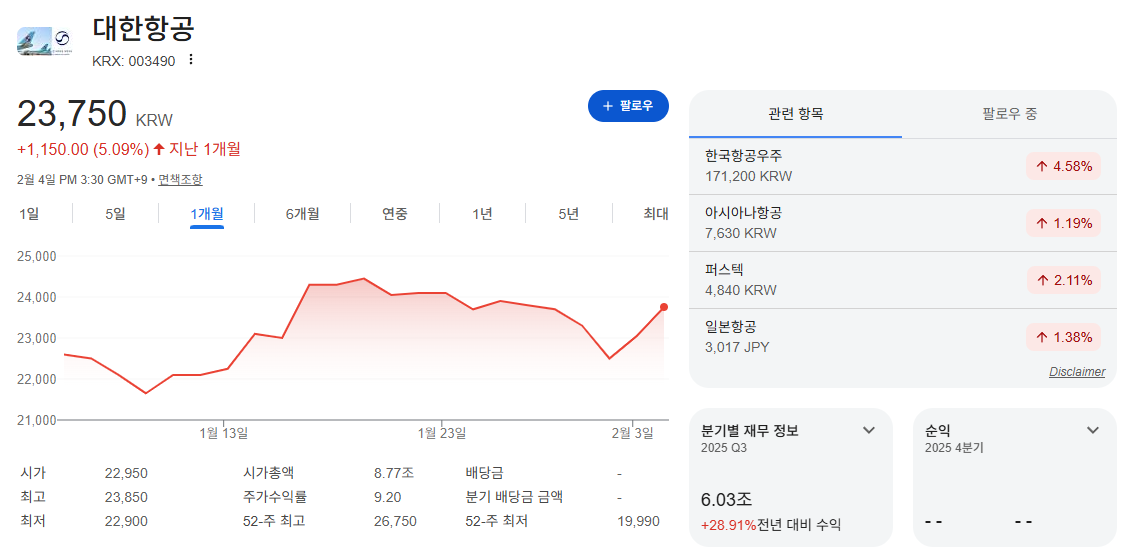Image resolution: width=1128 pixels, height=560 pixels.
Task: Open the 관련 항목 tab
Action: point(796,114)
